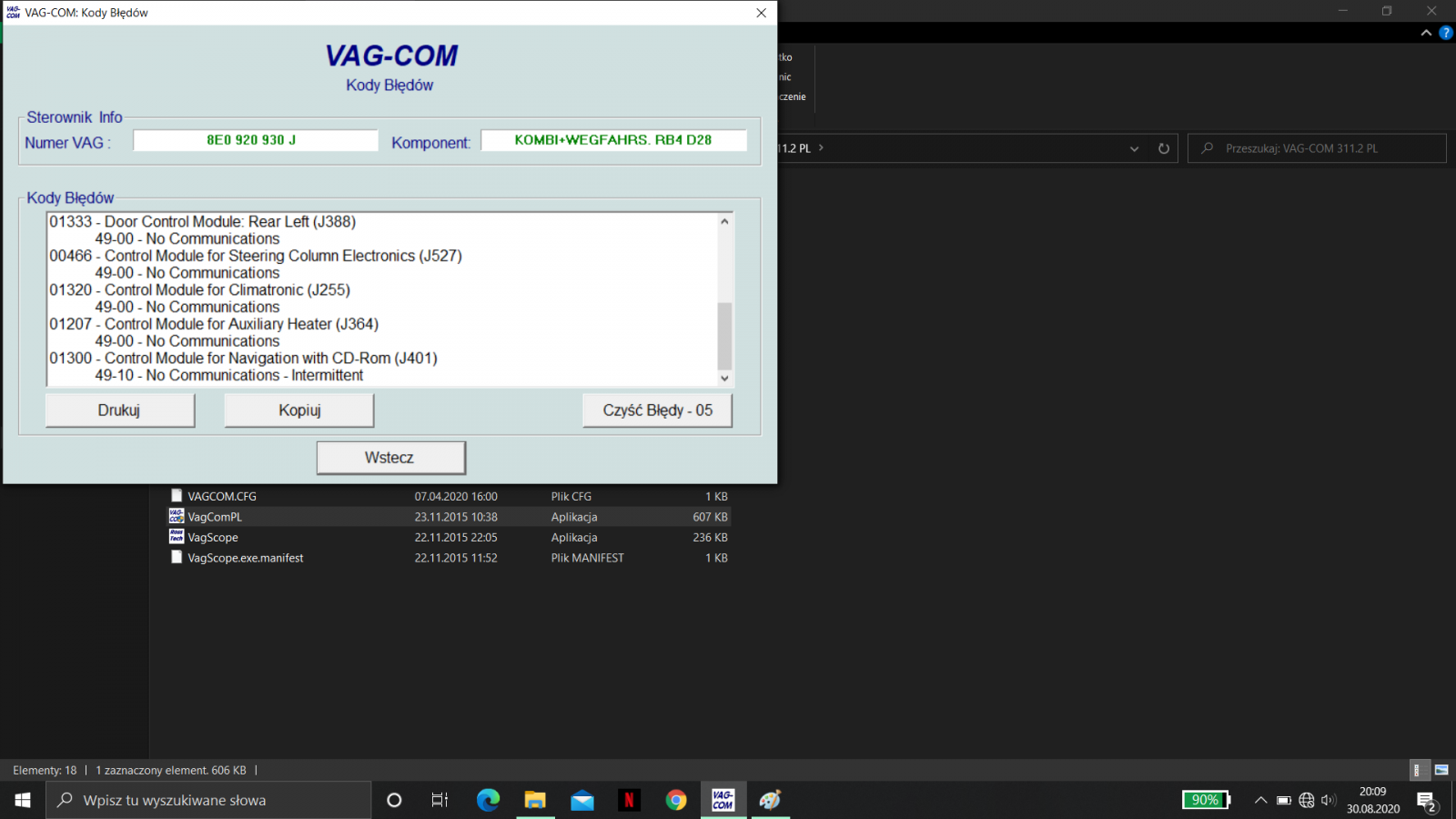This screenshot has height=819, width=1456.
Task: Click the Numer VAG field 8E0 920 930 J
Action: pos(256,140)
